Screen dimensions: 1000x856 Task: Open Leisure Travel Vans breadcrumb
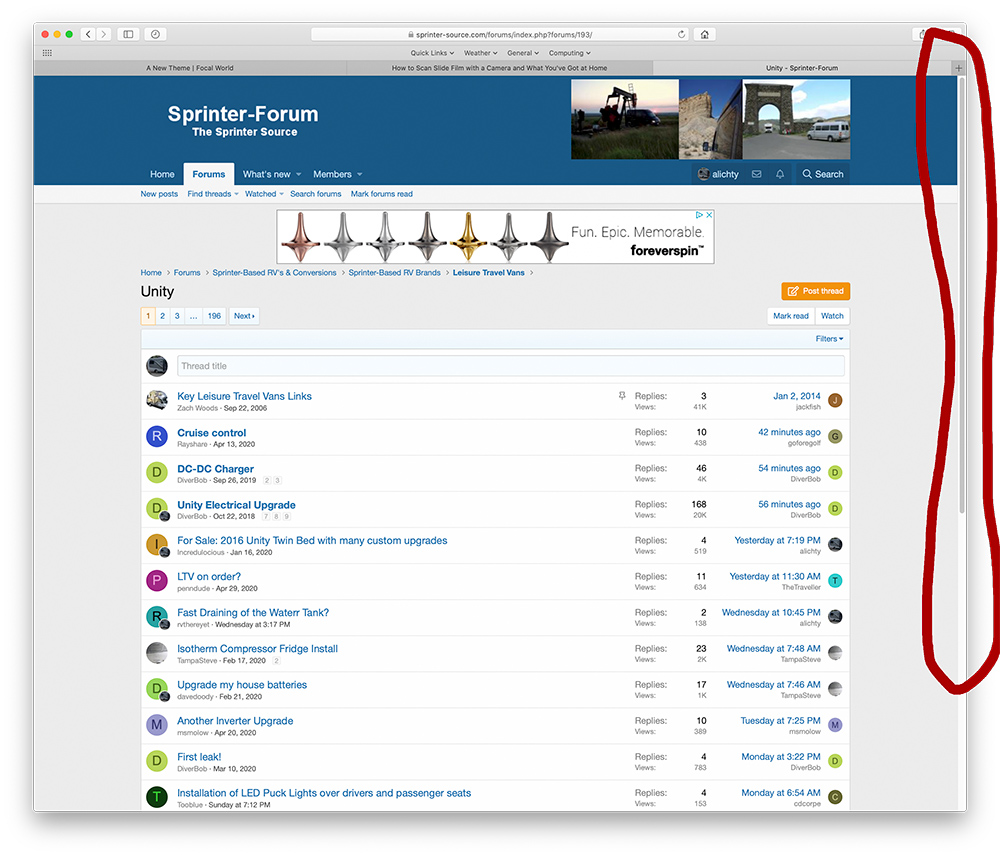(x=489, y=272)
